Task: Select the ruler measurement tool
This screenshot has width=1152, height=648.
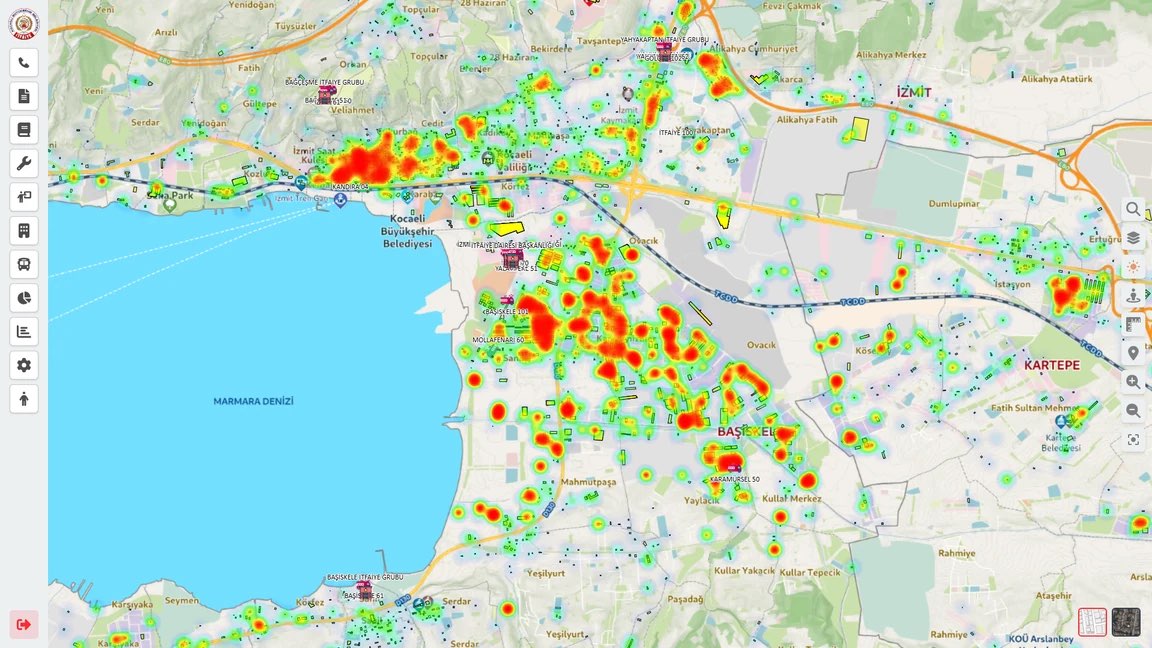Action: [x=1133, y=325]
